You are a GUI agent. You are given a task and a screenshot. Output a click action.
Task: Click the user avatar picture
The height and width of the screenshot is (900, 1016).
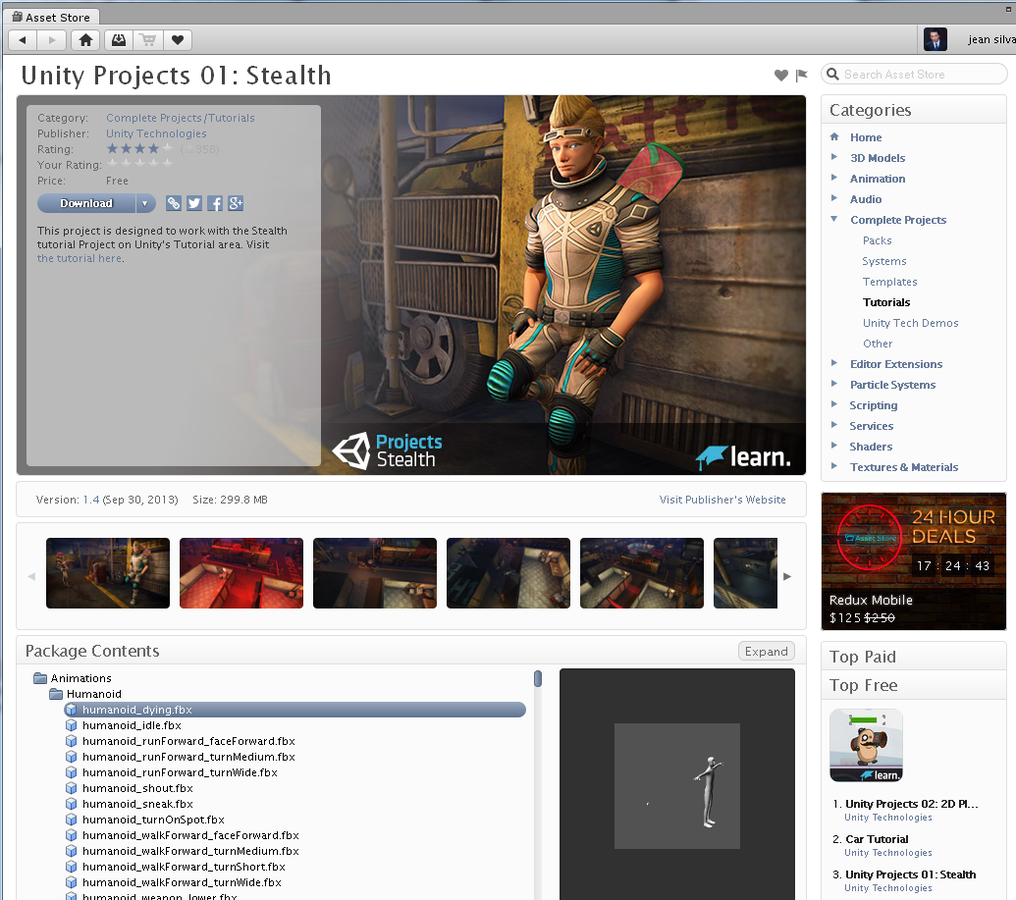935,40
